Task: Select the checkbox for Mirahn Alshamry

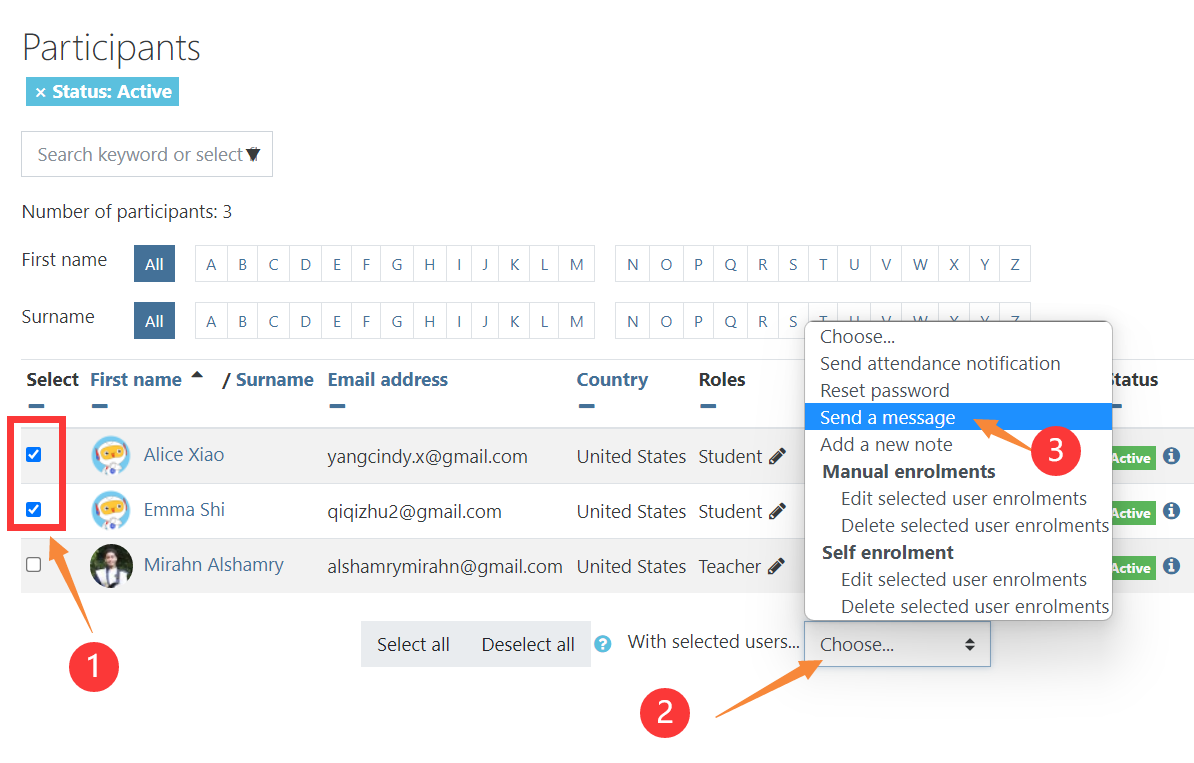Action: (x=34, y=565)
